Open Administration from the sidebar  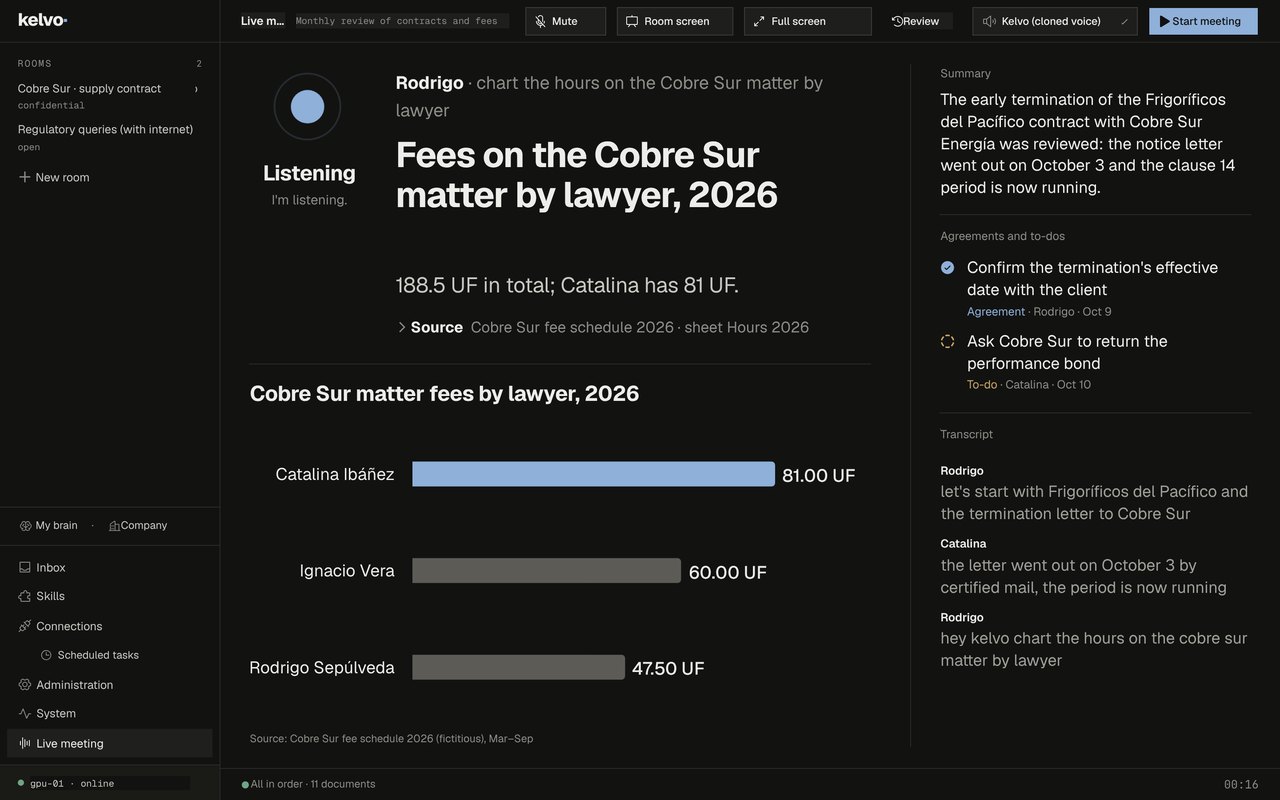109,685
